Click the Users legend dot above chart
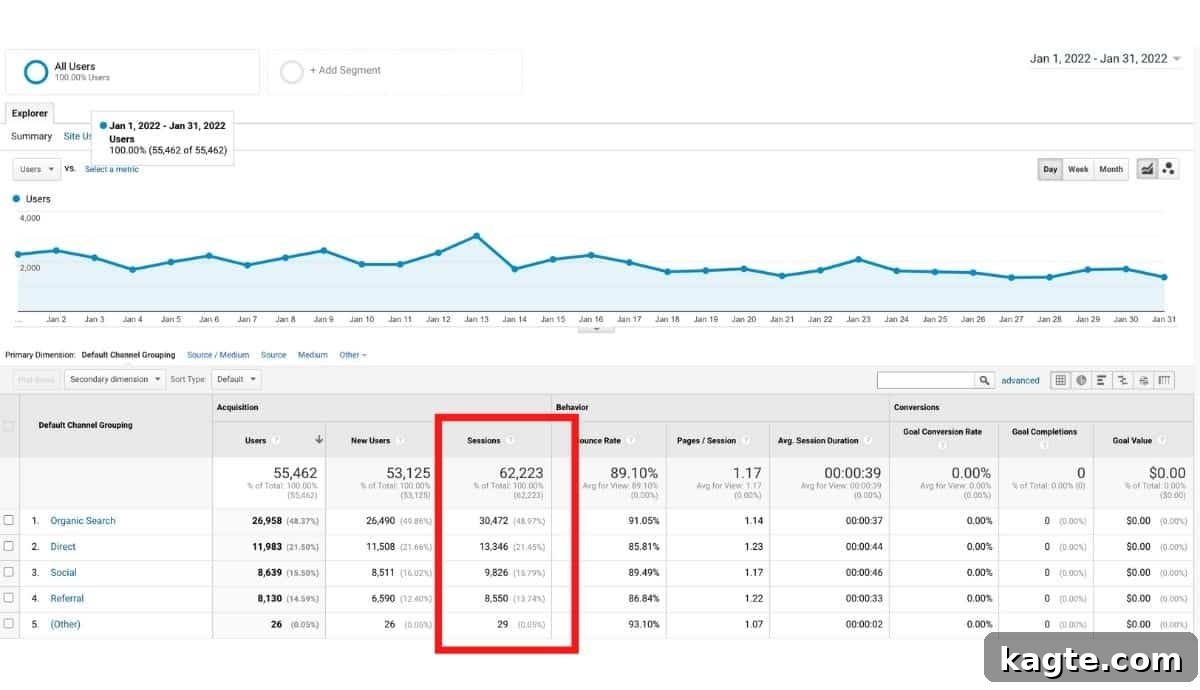 point(16,199)
